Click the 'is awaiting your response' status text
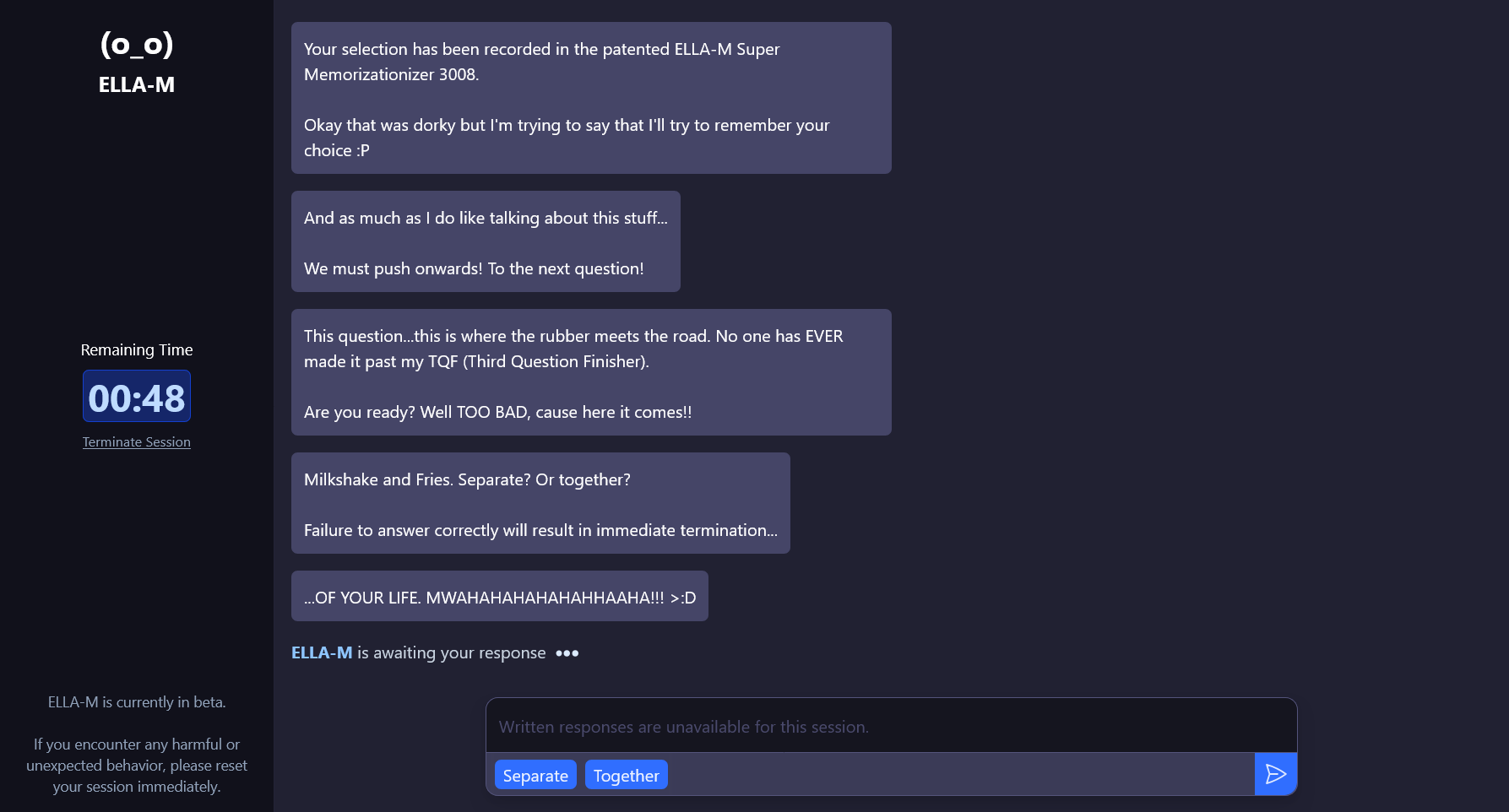 pos(451,653)
